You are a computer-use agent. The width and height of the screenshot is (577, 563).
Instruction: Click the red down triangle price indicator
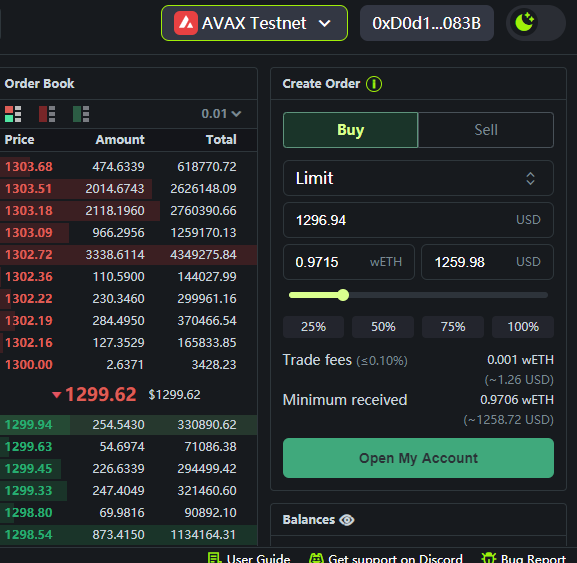(x=56, y=395)
